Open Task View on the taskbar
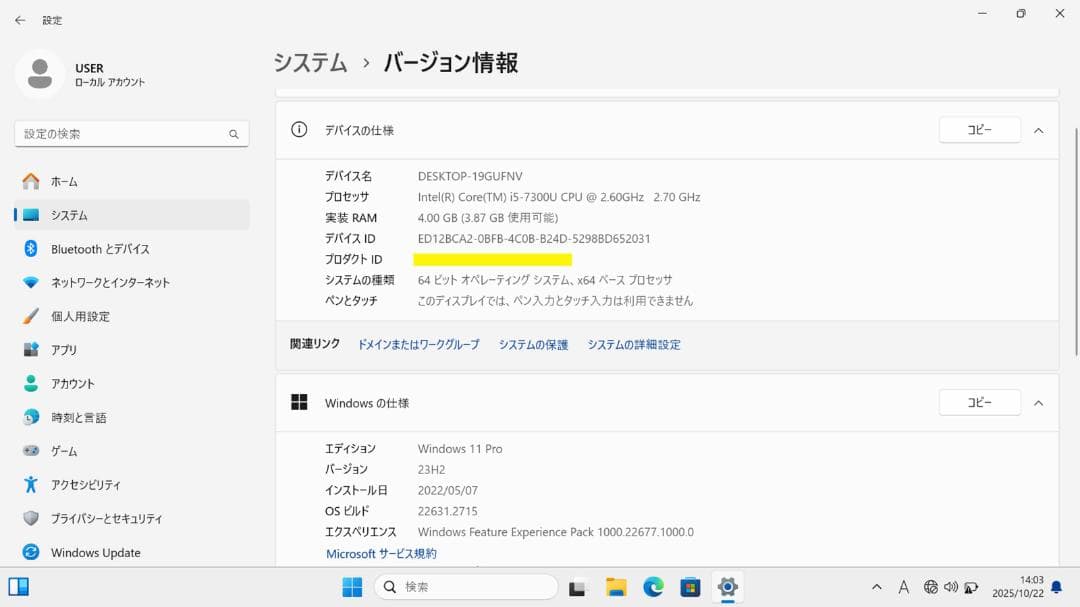The width and height of the screenshot is (1080, 607). (577, 588)
